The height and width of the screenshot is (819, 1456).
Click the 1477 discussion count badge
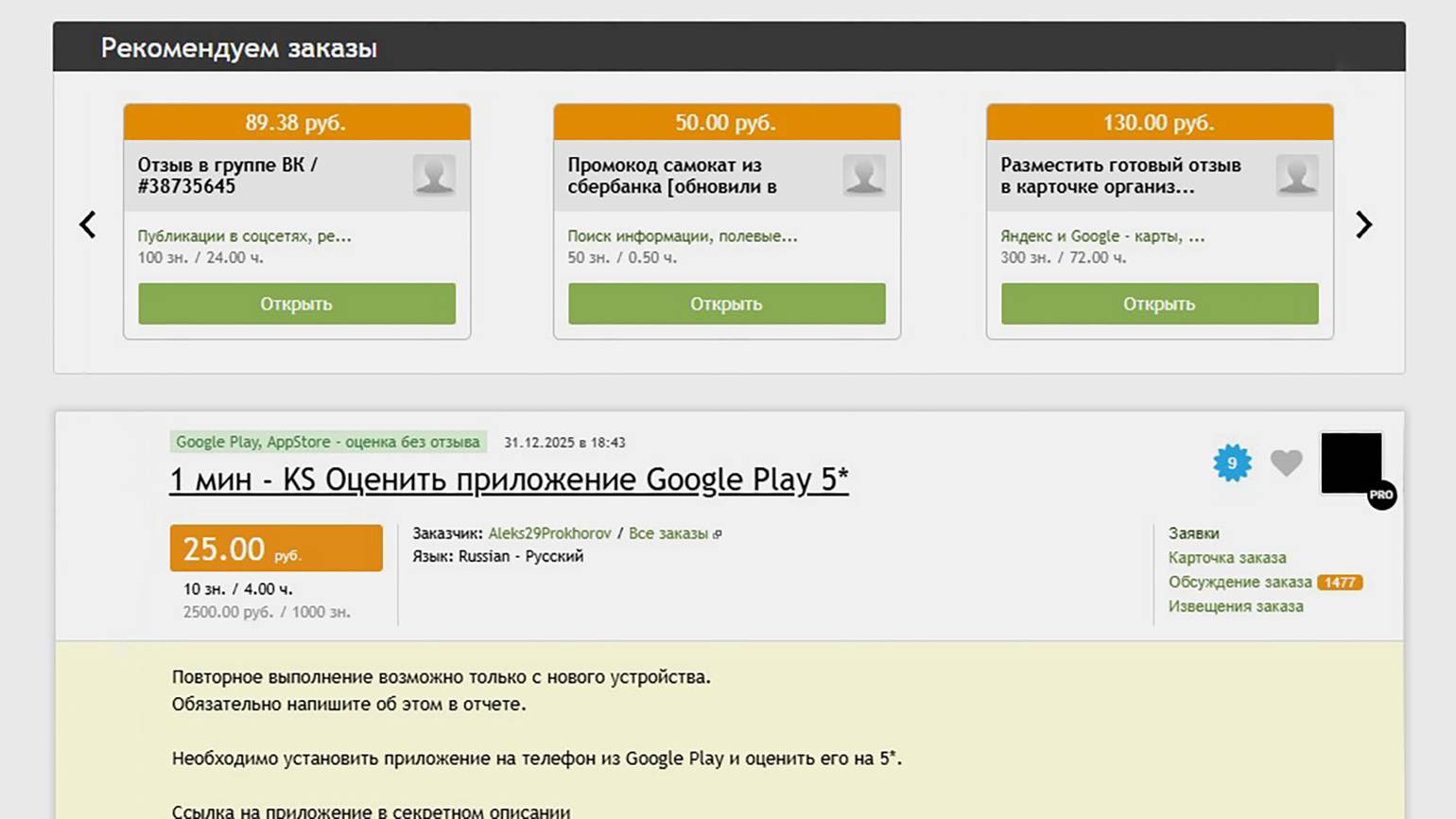pos(1340,583)
